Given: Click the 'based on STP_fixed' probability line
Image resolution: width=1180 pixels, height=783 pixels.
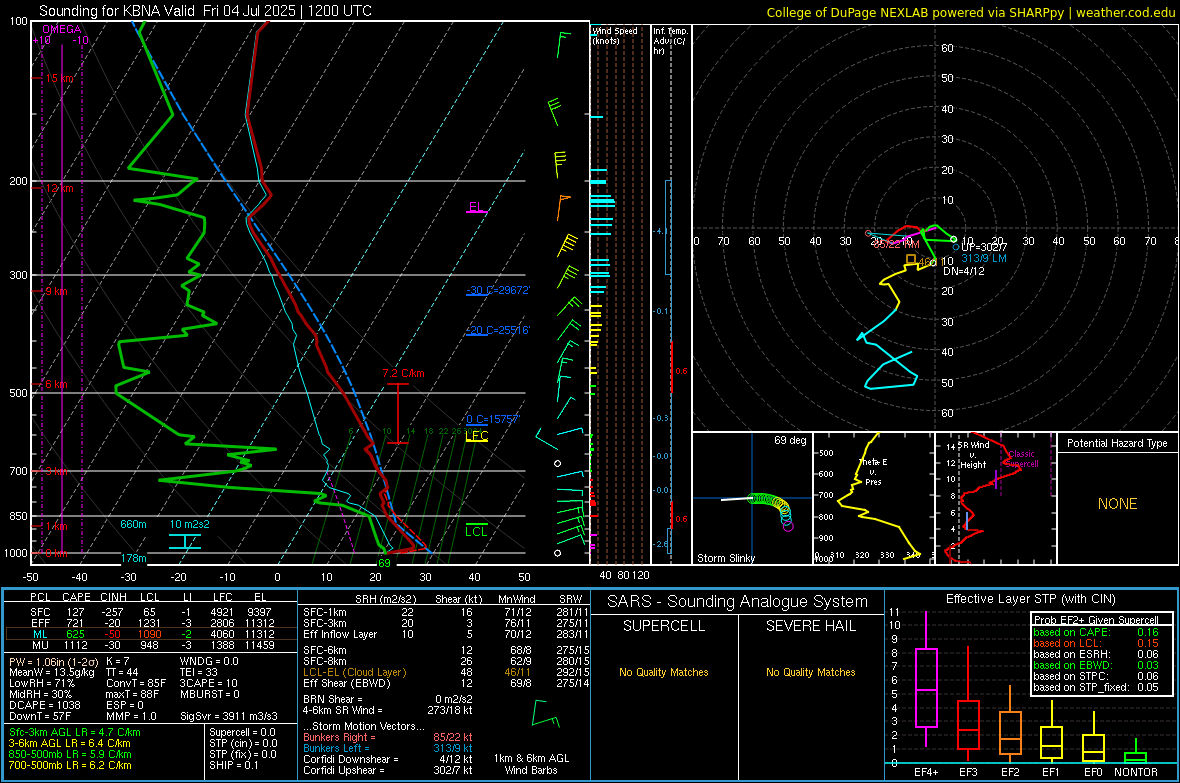Looking at the screenshot, I should click(x=1096, y=687).
